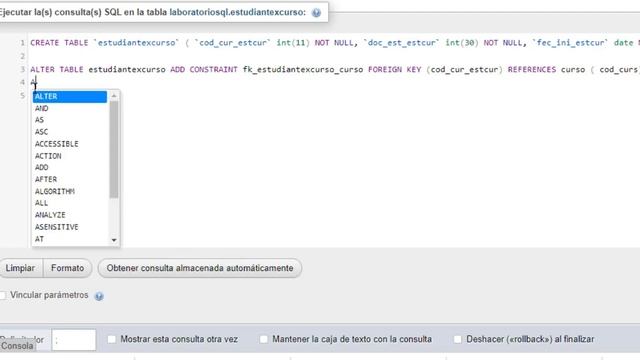This screenshot has width=640, height=360.
Task: Select ALTER from autocomplete list
Action: [x=70, y=97]
